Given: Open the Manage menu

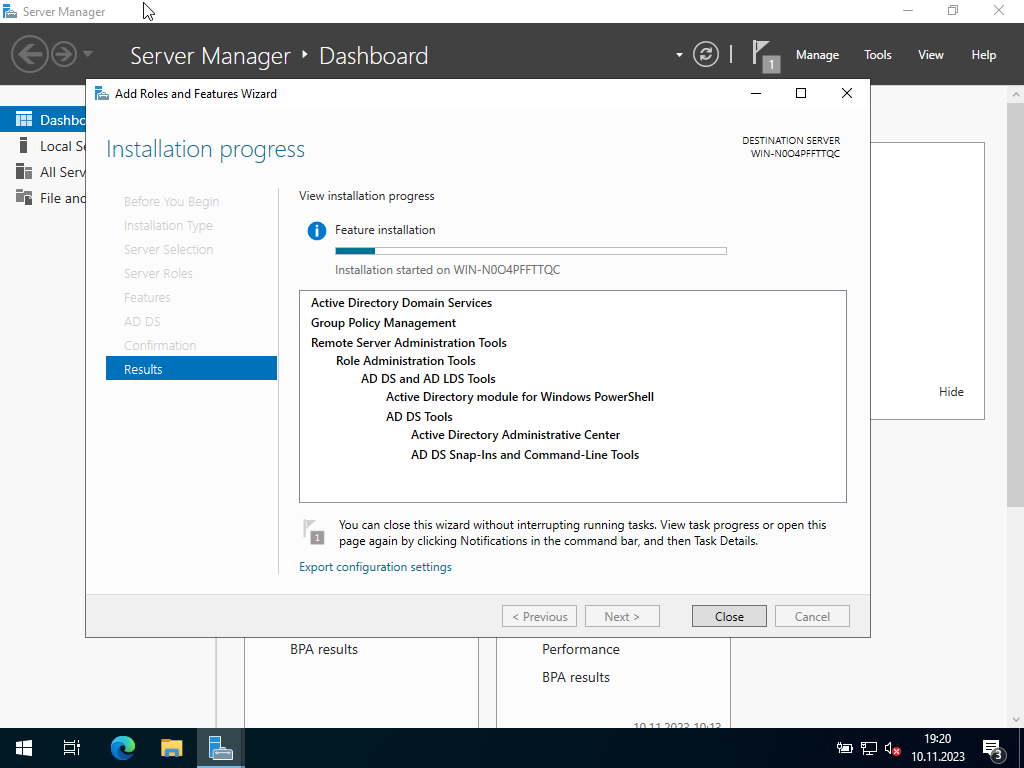Looking at the screenshot, I should [x=817, y=55].
